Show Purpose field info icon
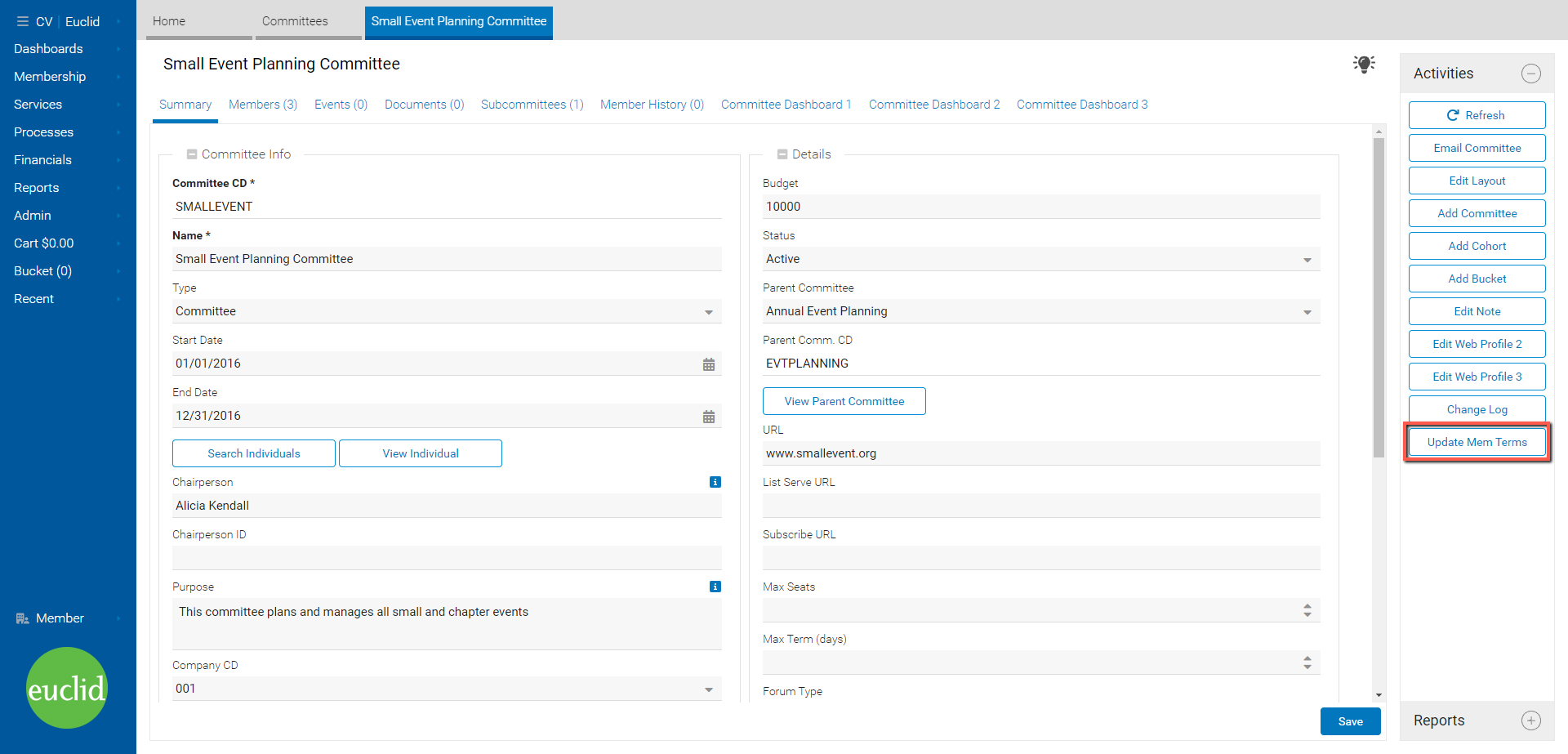 point(715,587)
